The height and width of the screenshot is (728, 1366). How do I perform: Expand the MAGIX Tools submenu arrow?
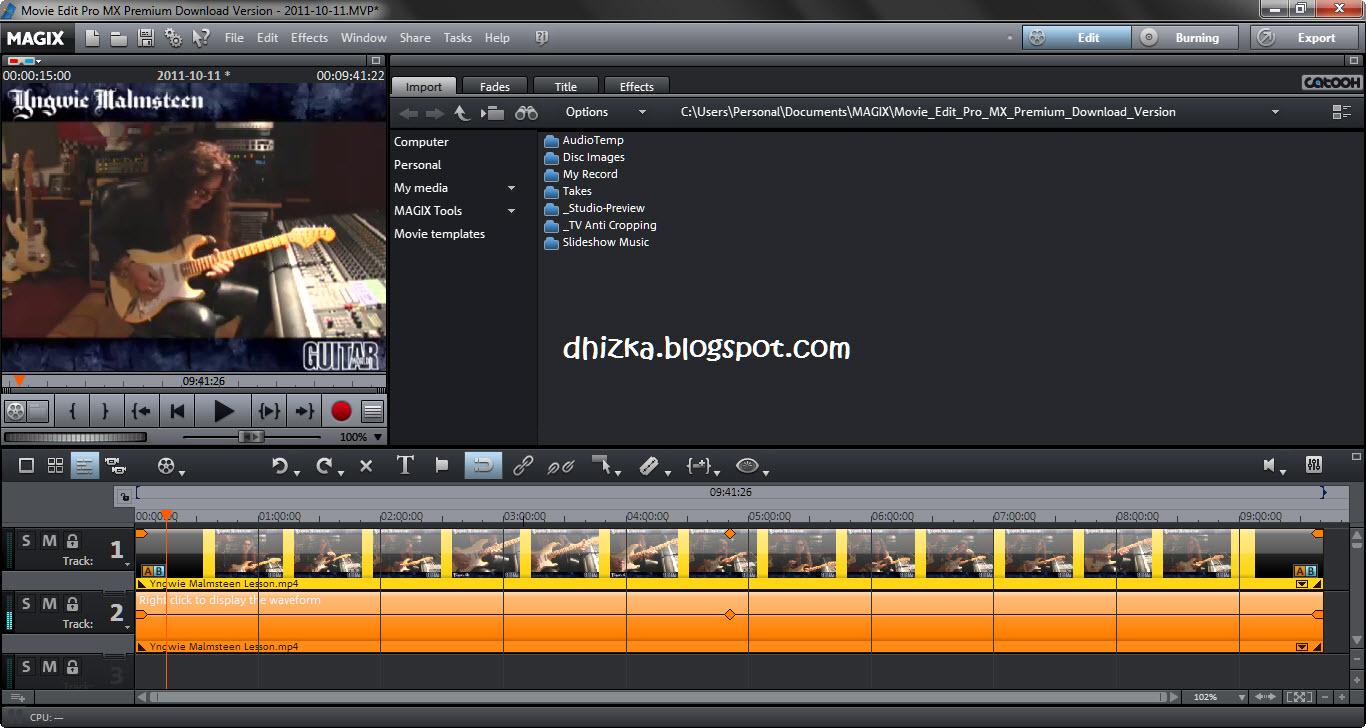coord(511,211)
